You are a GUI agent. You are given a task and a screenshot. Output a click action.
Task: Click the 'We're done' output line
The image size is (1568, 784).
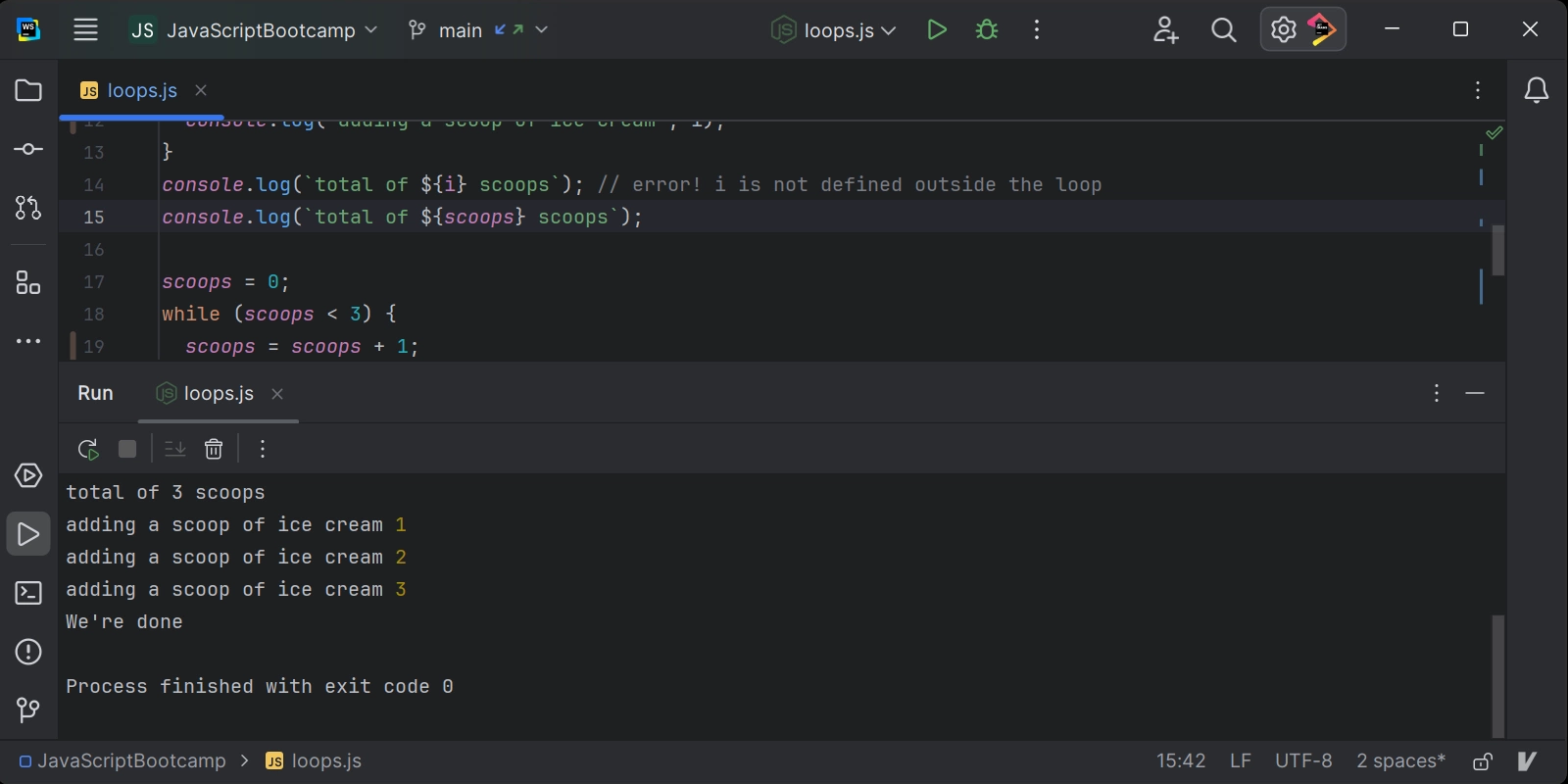tap(124, 621)
